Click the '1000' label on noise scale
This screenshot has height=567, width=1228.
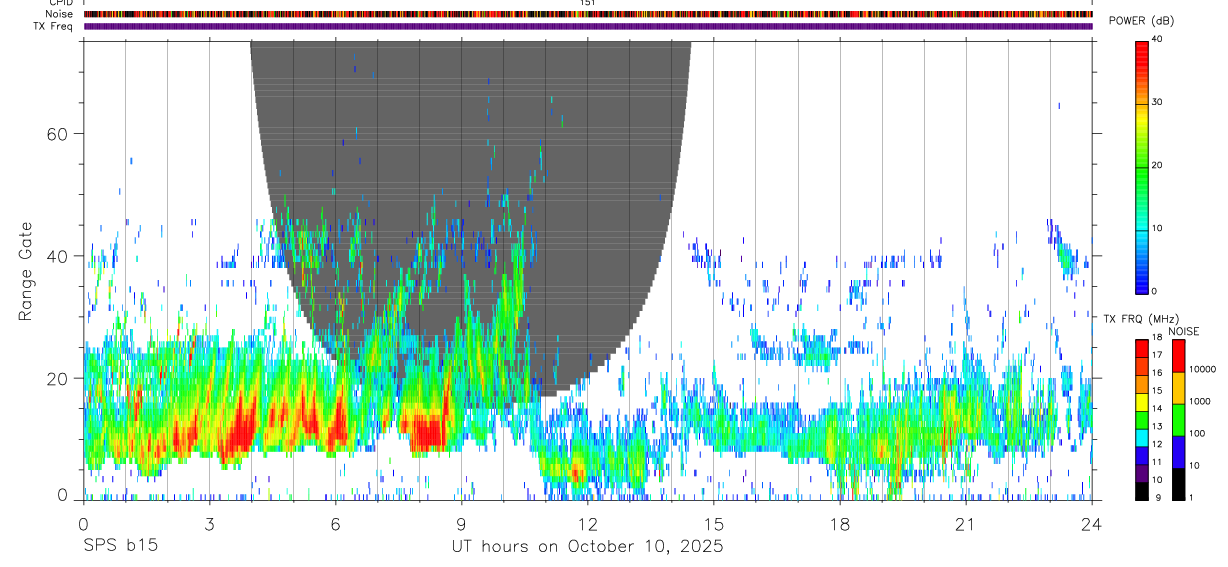click(1198, 401)
